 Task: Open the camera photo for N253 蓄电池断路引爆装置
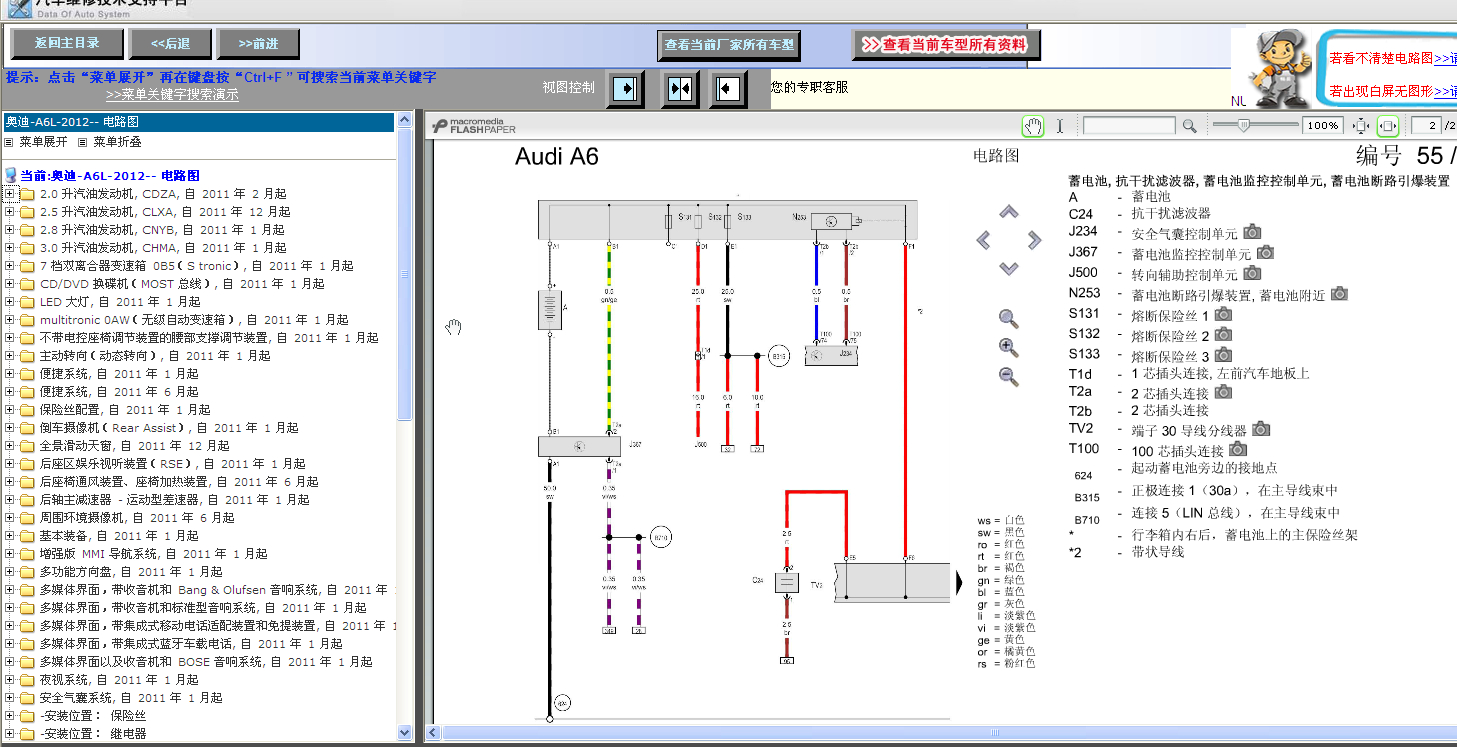coord(1339,293)
